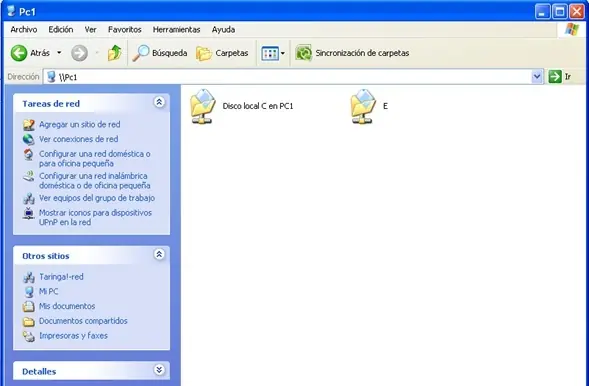Click the UPnP devices icon

point(29,213)
